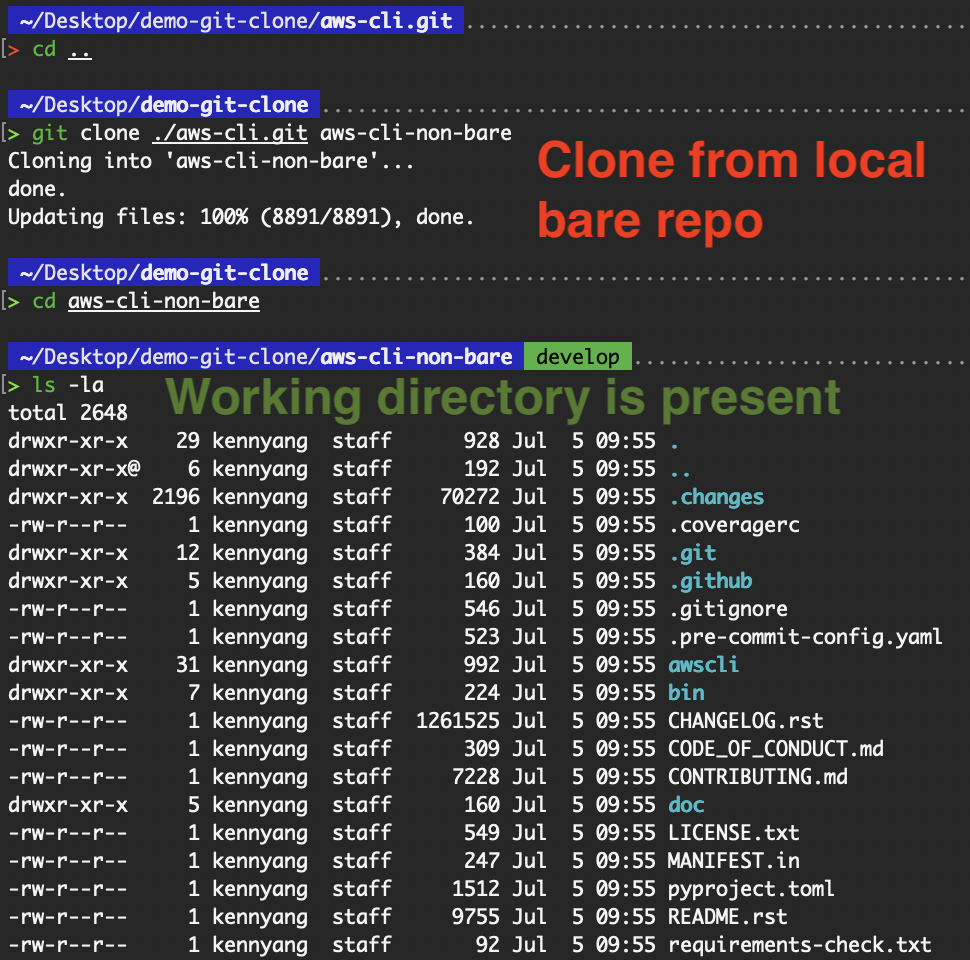Click the '.gitignore' file name
Viewport: 970px width, 960px height.
[729, 609]
